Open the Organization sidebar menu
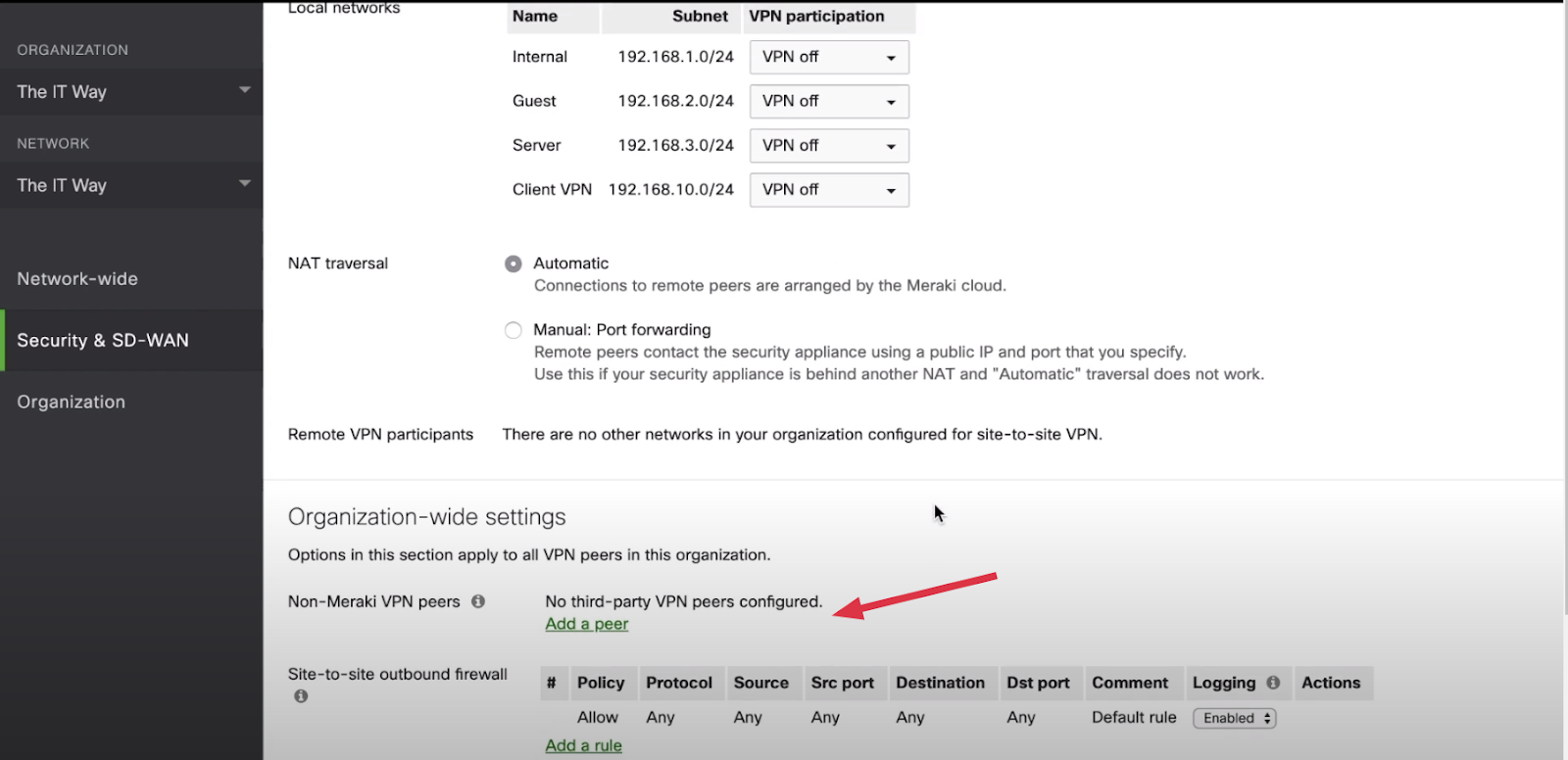Screen dimensions: 1568x760 72,403
